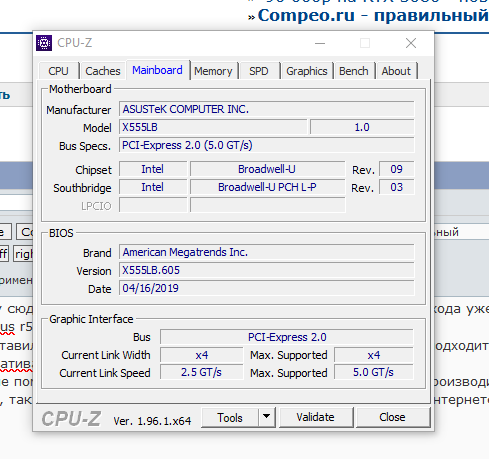Click the BIOS Version X555LB.605
The height and width of the screenshot is (459, 489).
[x=267, y=270]
